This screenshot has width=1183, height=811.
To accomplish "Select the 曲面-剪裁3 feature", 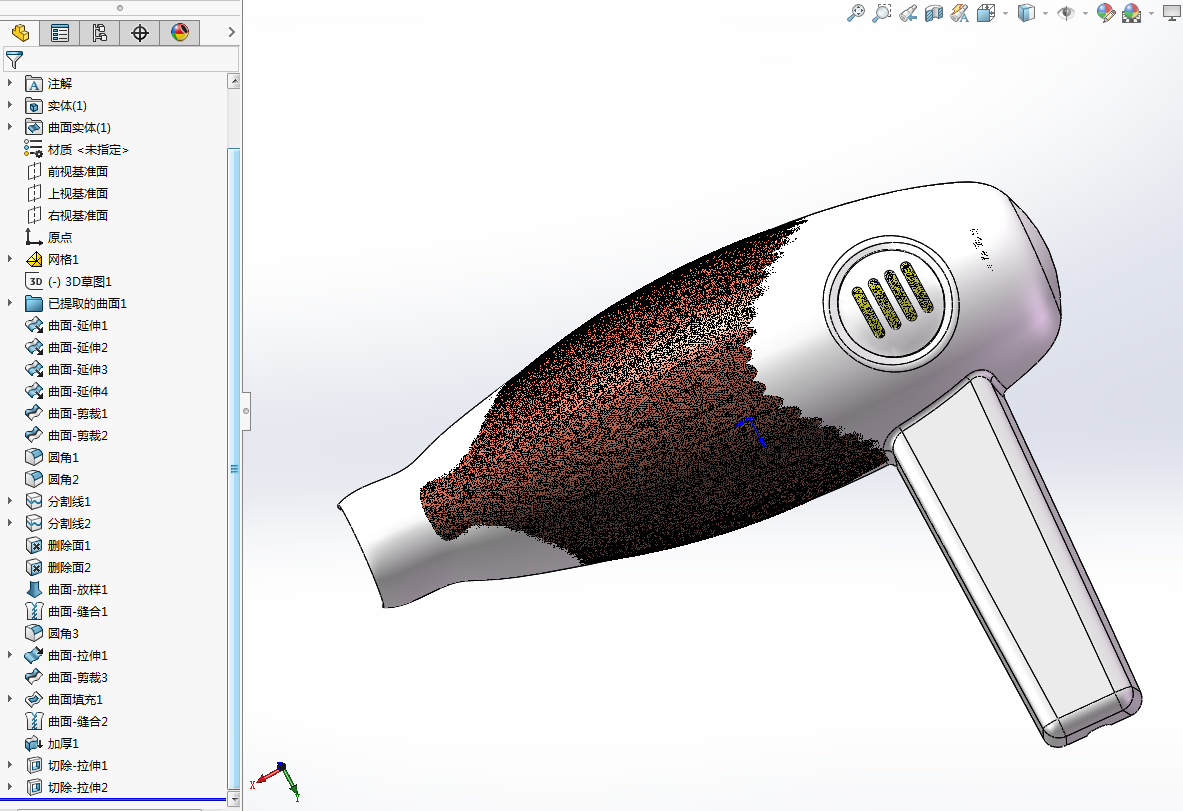I will pyautogui.click(x=78, y=677).
